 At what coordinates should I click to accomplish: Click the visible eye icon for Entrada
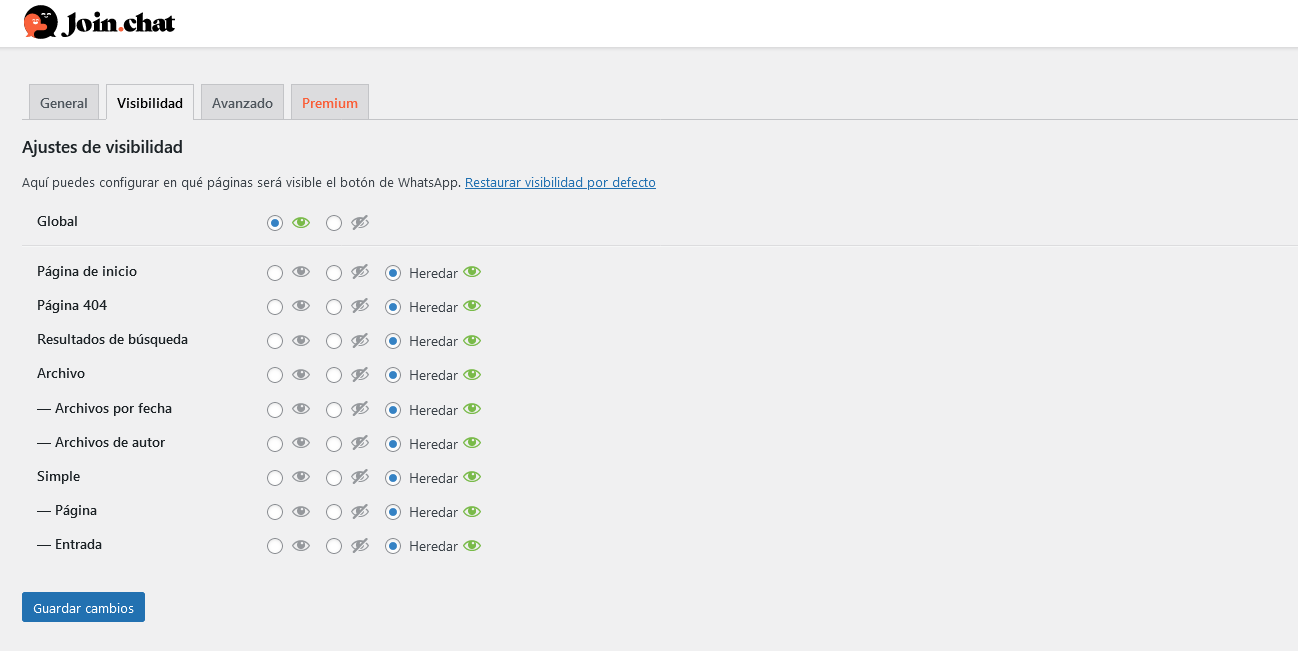[301, 546]
